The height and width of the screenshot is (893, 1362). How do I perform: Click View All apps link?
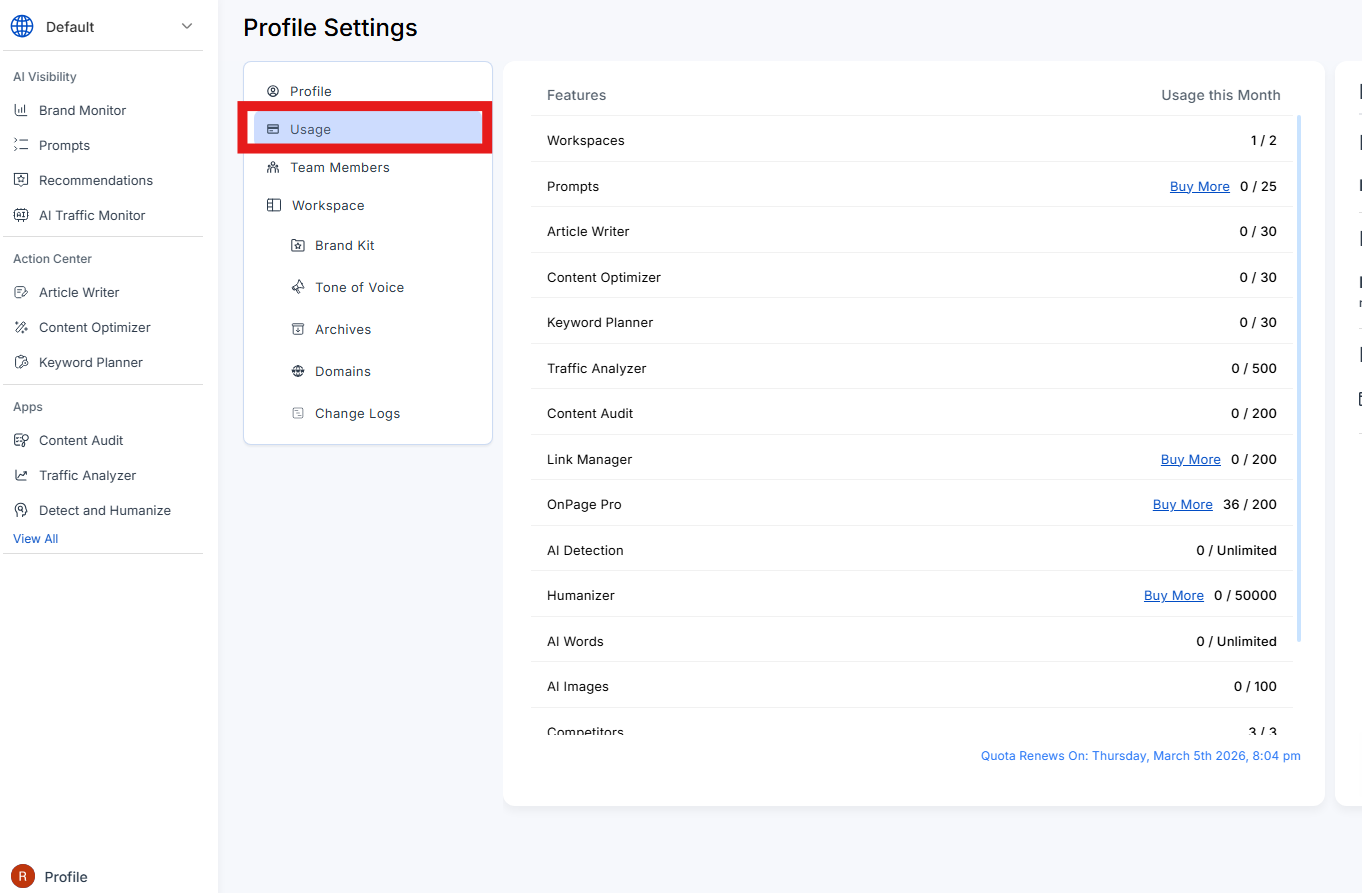[36, 539]
